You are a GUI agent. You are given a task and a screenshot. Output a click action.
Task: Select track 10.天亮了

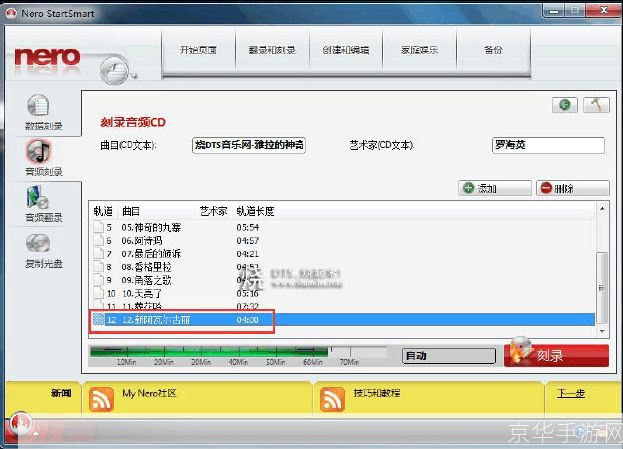[142, 293]
